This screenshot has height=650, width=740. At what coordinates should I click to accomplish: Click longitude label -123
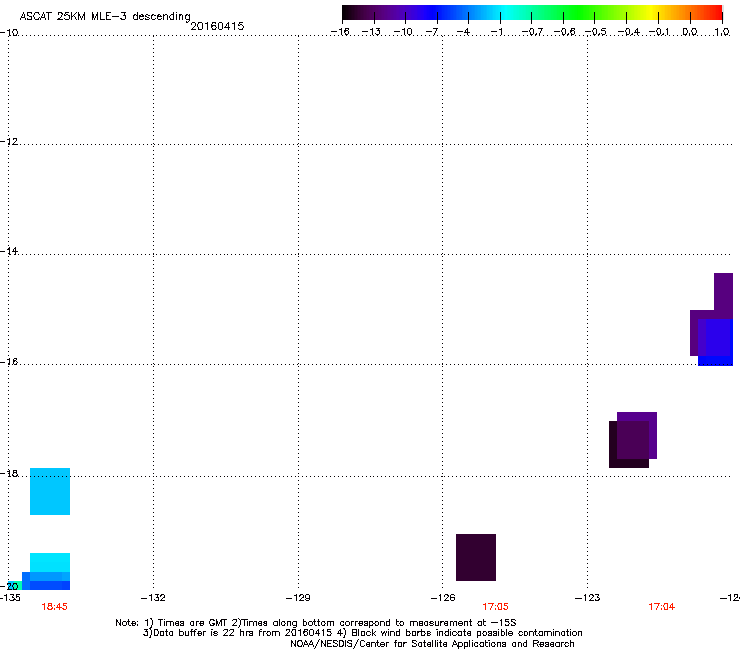tap(588, 598)
